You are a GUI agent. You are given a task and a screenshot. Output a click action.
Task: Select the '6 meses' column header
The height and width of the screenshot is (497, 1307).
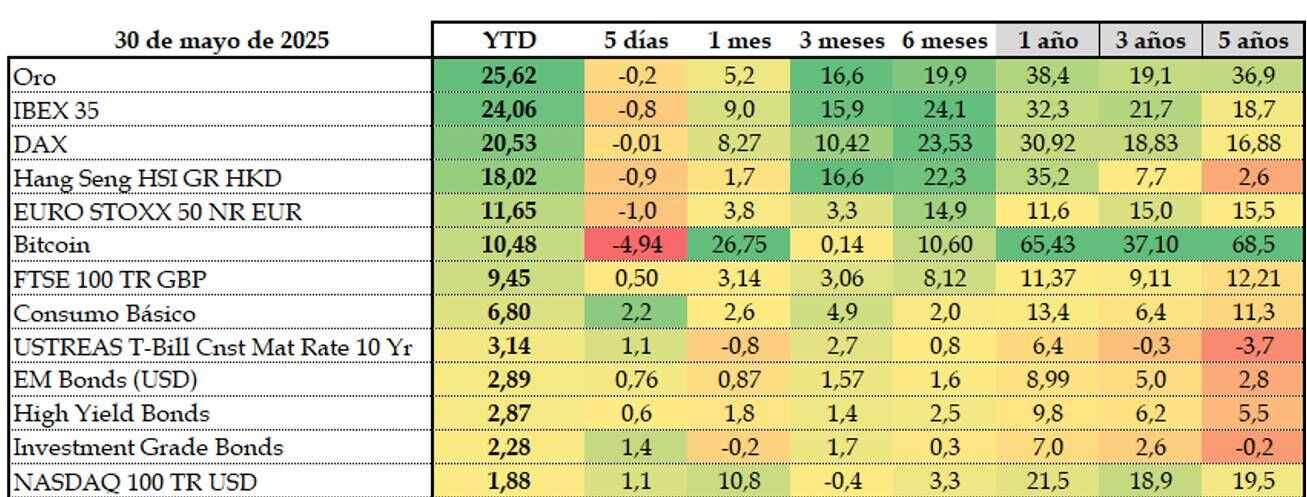coord(944,40)
